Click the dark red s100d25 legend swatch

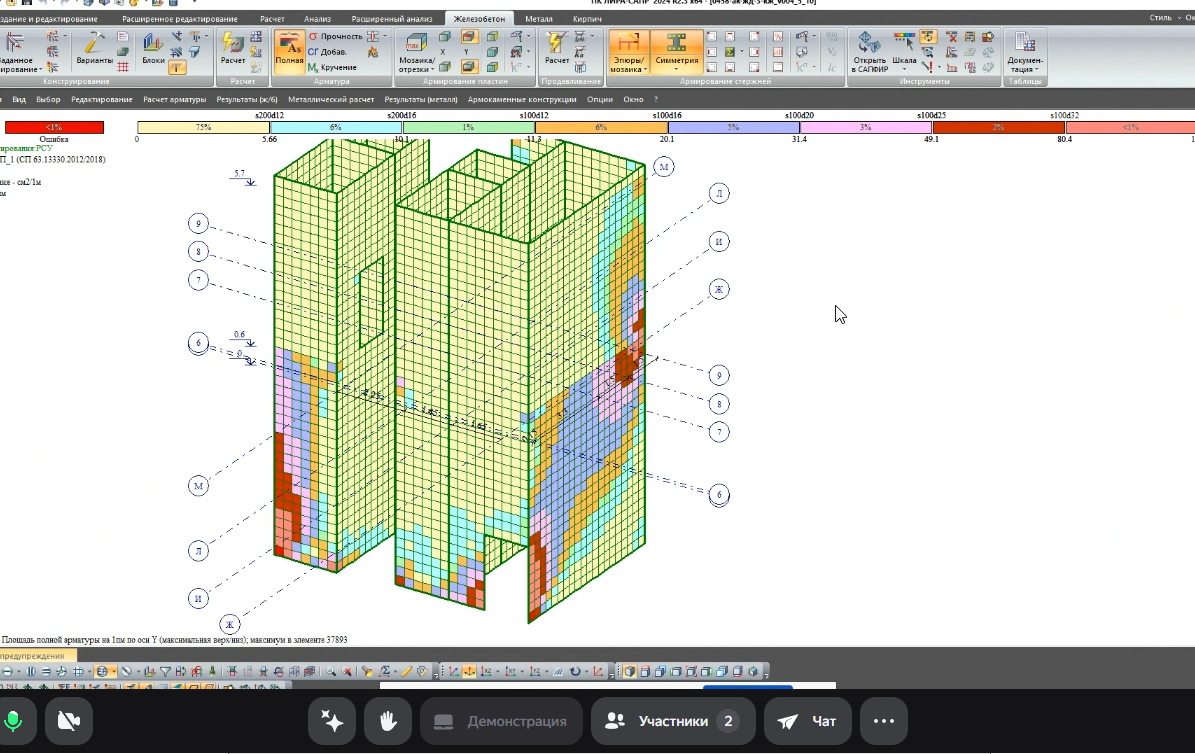point(998,127)
